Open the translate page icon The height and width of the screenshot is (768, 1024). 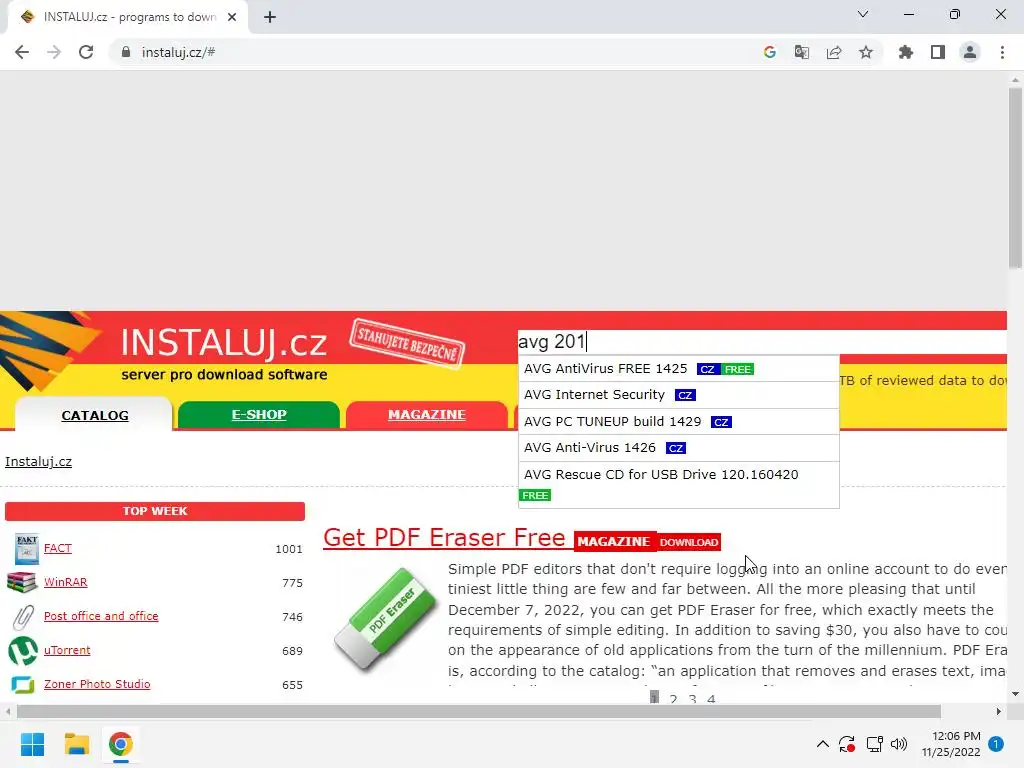[801, 52]
